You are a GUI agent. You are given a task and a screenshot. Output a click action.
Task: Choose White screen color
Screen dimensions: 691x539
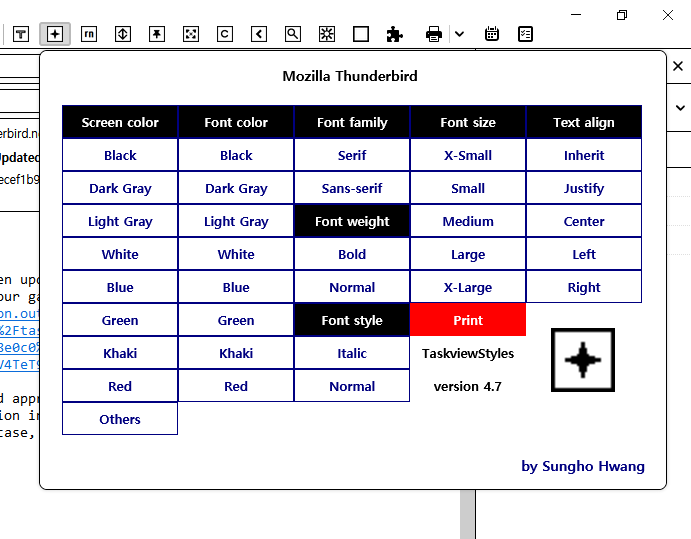120,254
